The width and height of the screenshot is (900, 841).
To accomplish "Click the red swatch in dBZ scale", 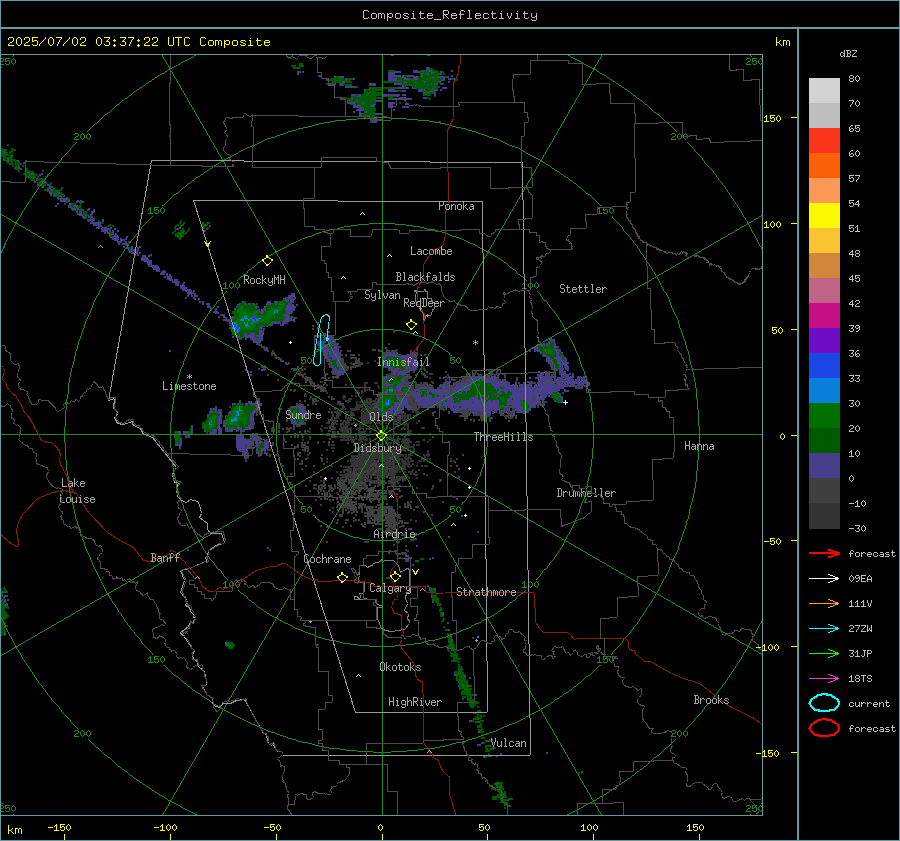I will [824, 141].
